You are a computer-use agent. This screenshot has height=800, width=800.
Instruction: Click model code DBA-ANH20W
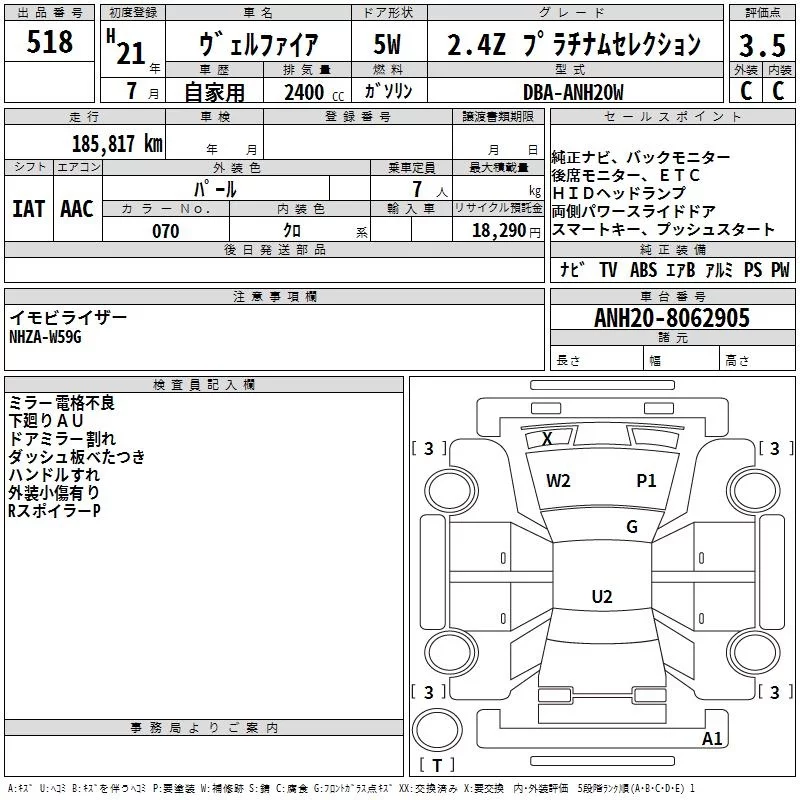pyautogui.click(x=573, y=92)
